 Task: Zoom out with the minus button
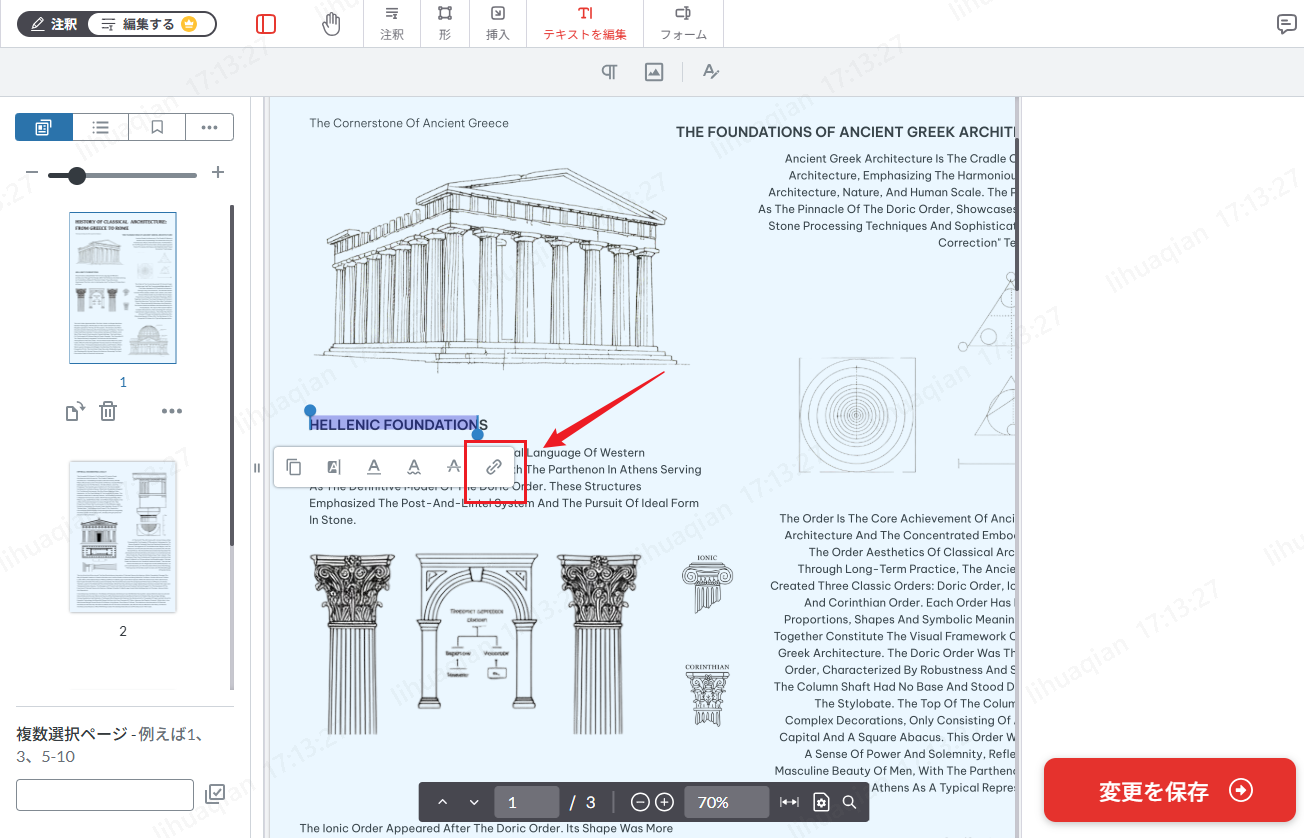pyautogui.click(x=641, y=802)
